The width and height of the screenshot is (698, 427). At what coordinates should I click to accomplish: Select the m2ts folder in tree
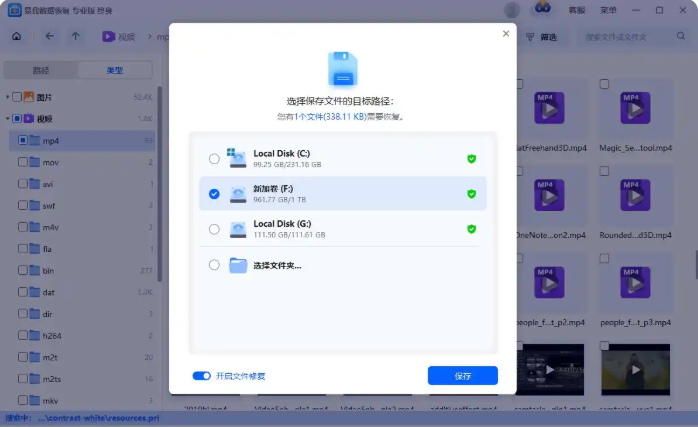pyautogui.click(x=82, y=379)
